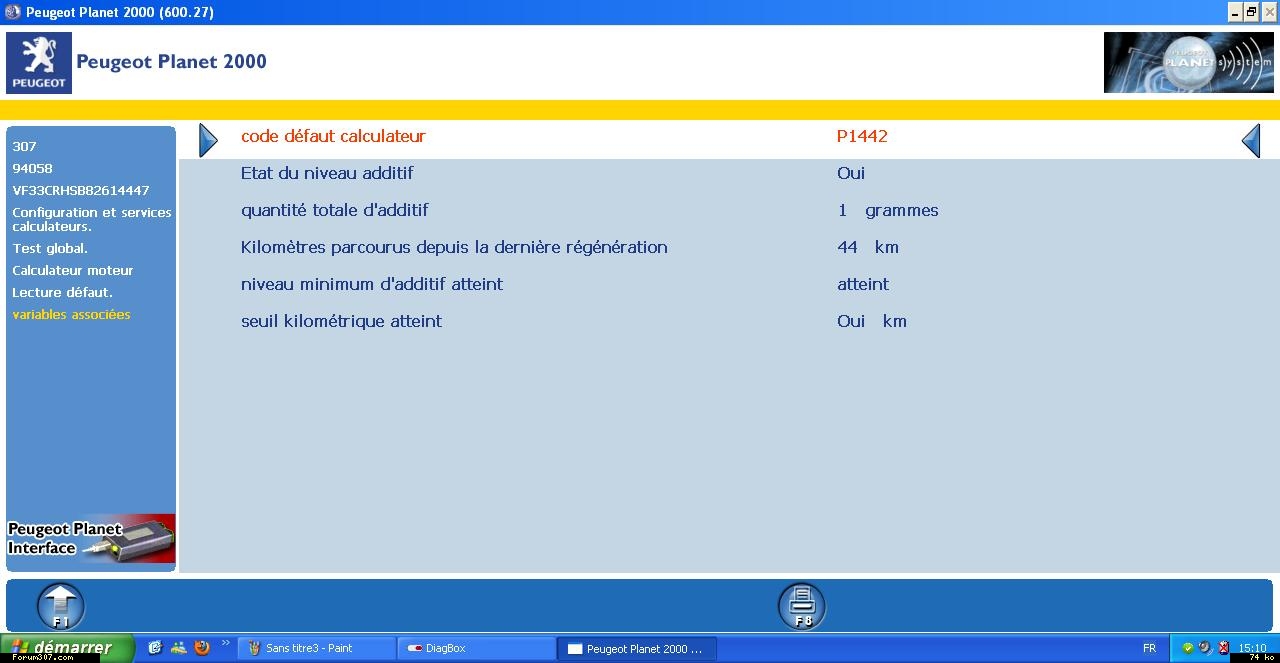Click the Peugeot Planet System banner image
Screen dimensions: 1280x663
(x=1188, y=62)
